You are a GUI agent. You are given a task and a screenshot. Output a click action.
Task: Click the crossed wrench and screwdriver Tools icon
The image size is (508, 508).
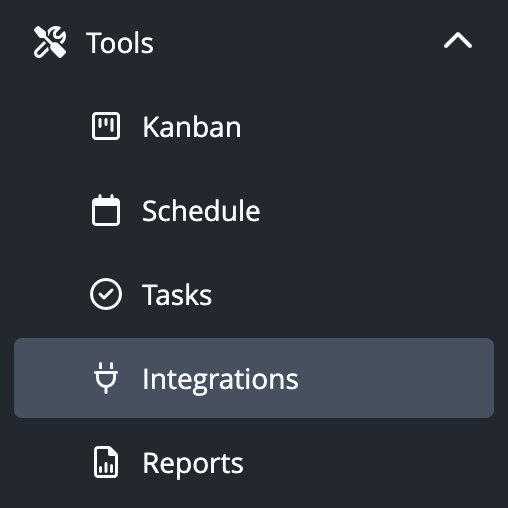pyautogui.click(x=50, y=42)
